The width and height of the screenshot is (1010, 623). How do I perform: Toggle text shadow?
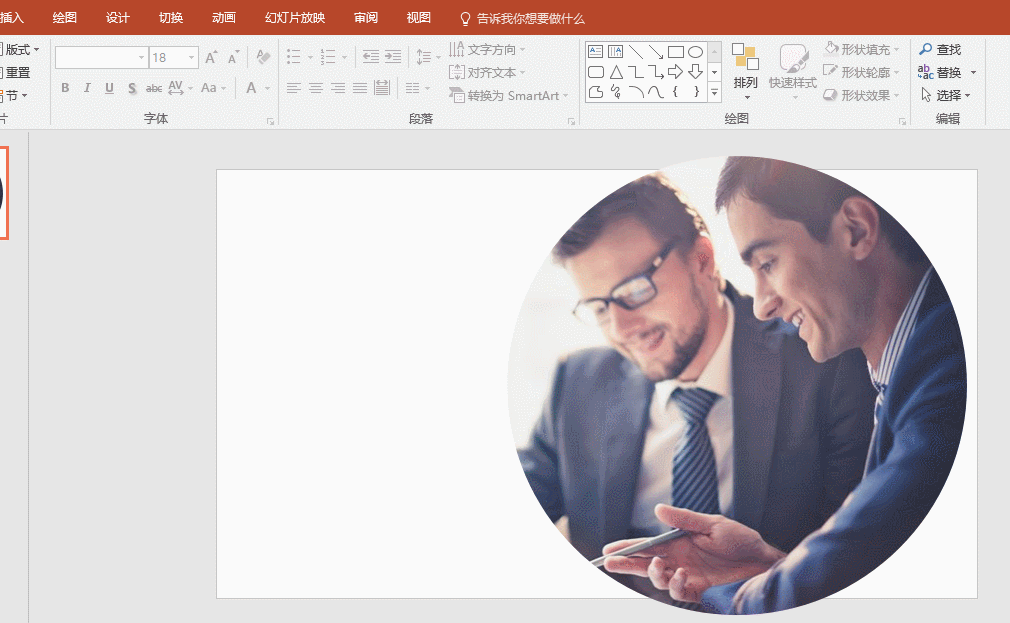click(131, 88)
